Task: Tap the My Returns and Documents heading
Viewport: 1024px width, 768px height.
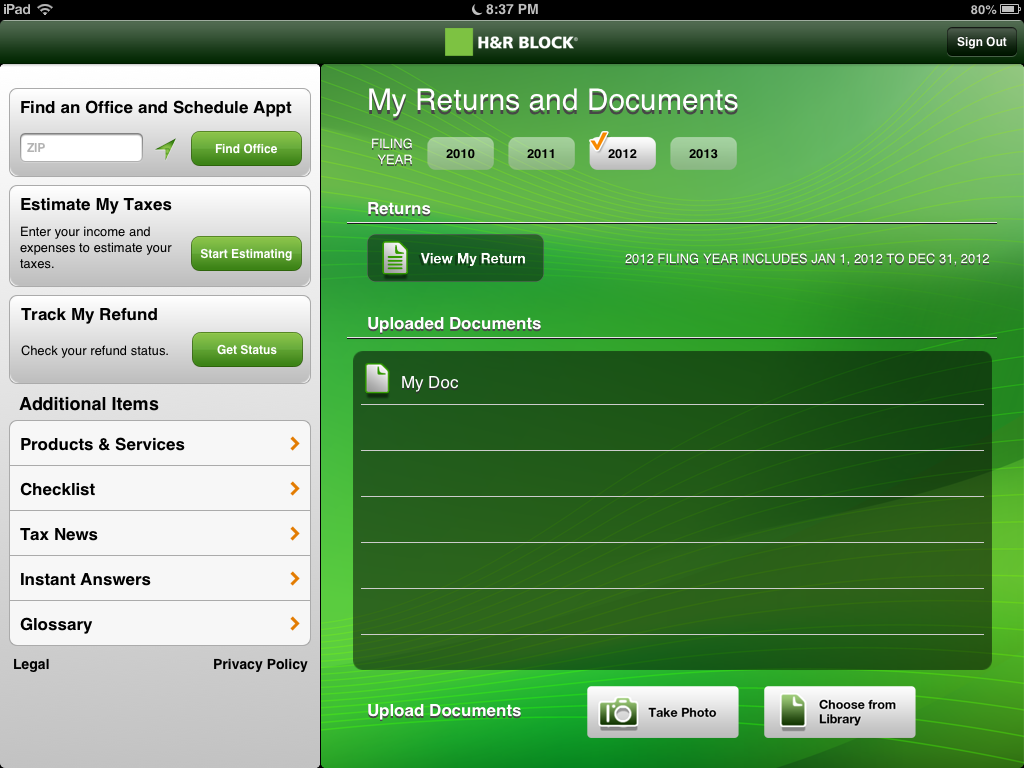Action: click(552, 101)
